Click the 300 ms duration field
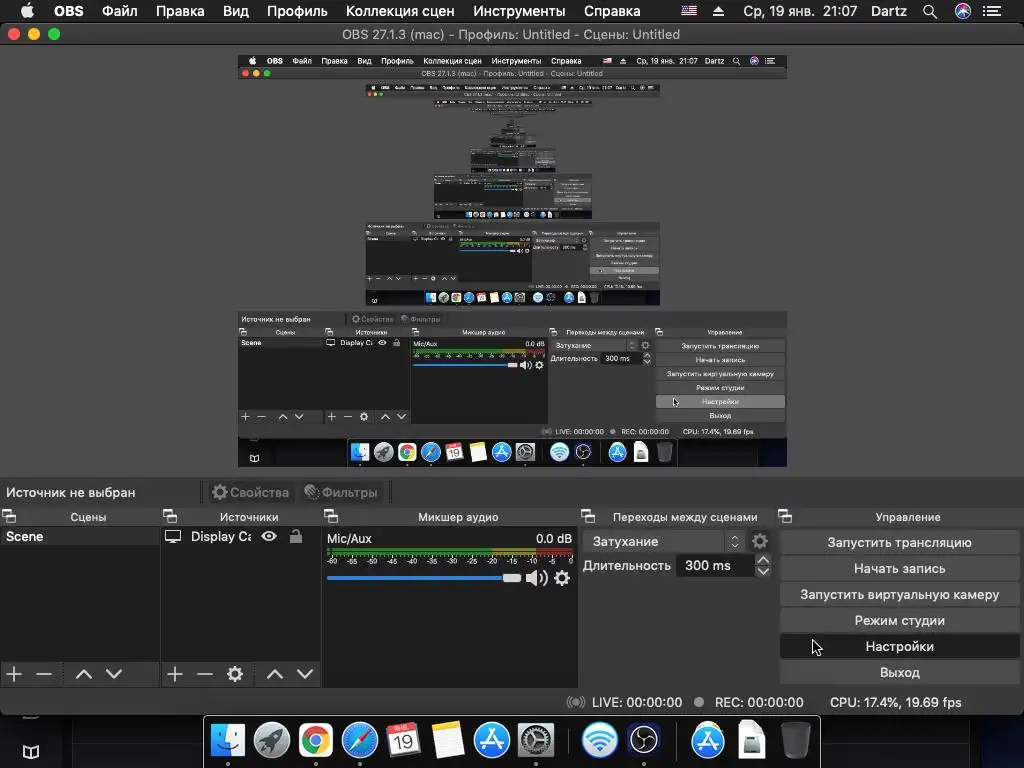The width and height of the screenshot is (1024, 768). click(x=714, y=566)
